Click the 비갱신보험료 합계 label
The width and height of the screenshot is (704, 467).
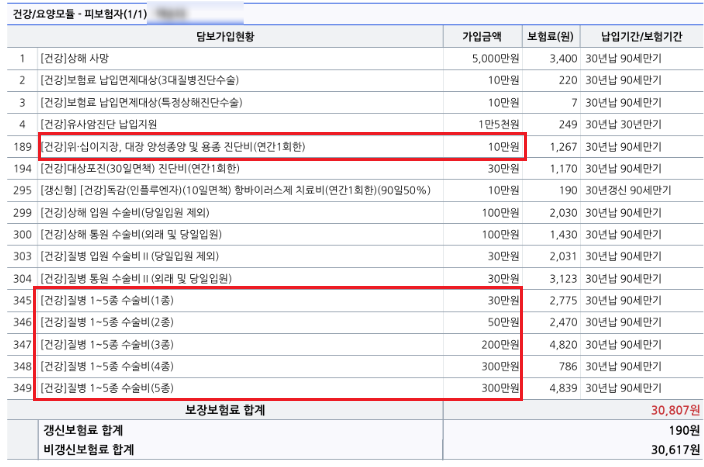point(88,449)
